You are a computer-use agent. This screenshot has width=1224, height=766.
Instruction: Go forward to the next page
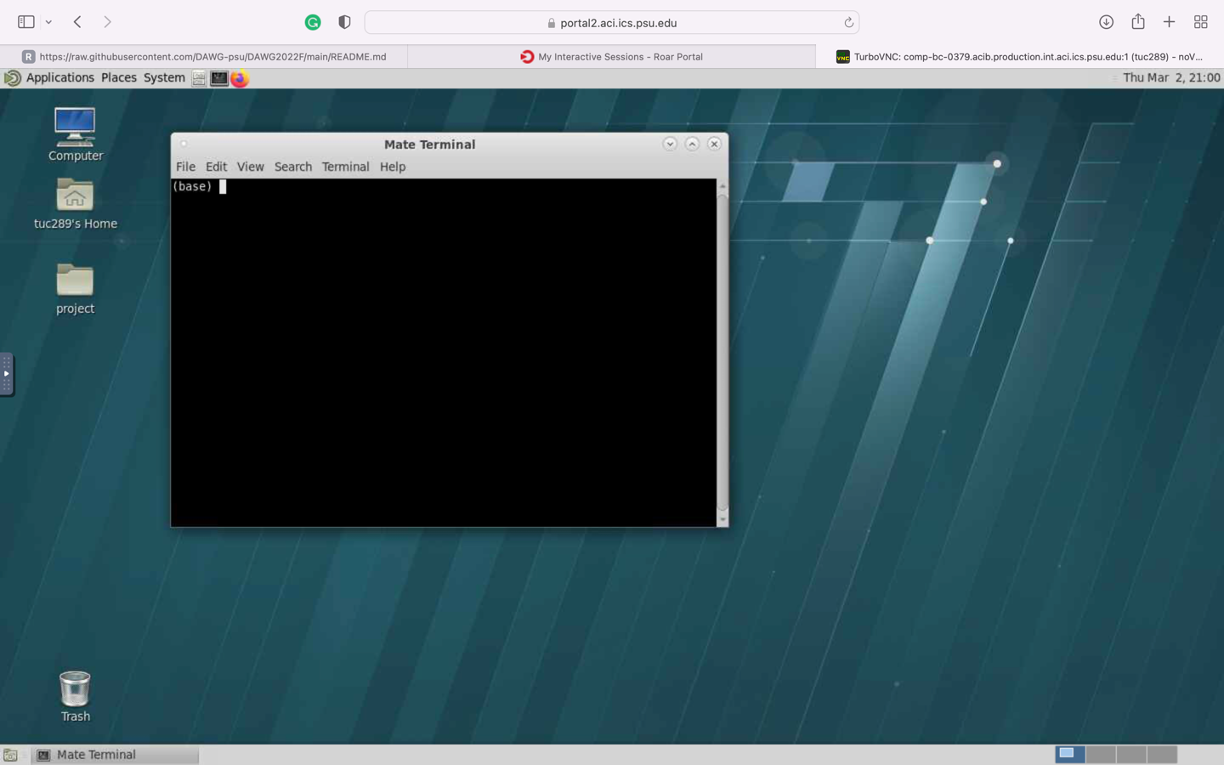pos(107,22)
